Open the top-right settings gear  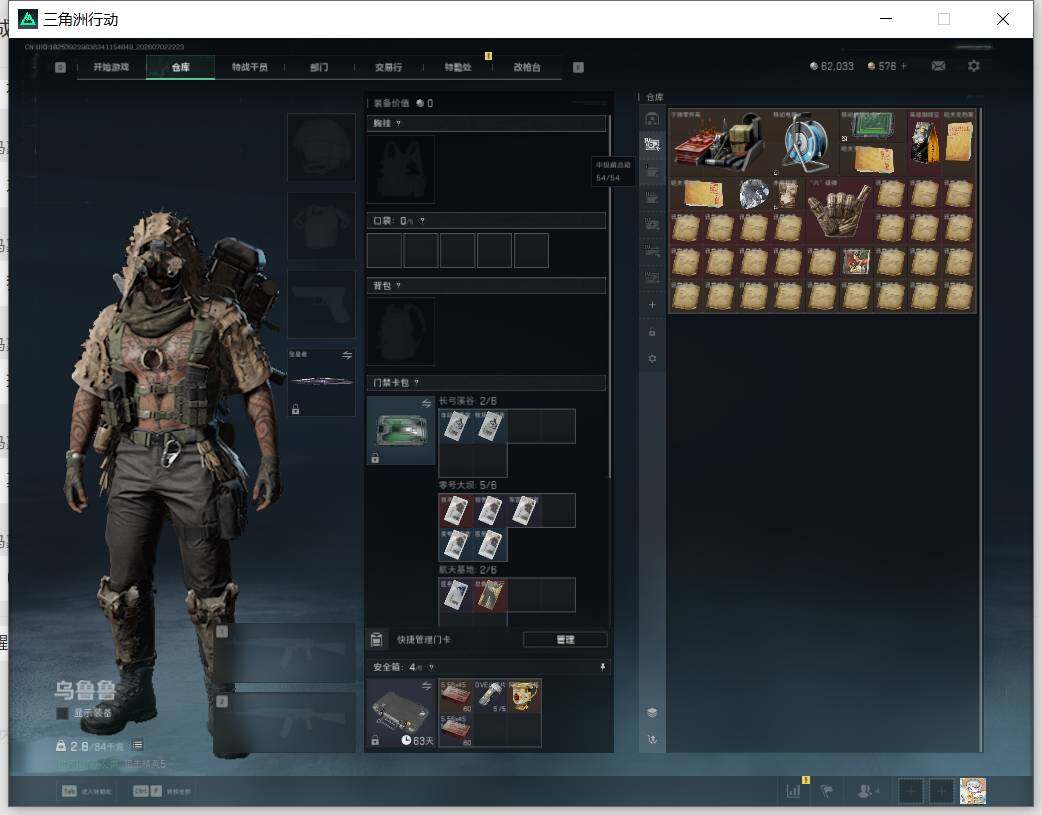(x=974, y=66)
